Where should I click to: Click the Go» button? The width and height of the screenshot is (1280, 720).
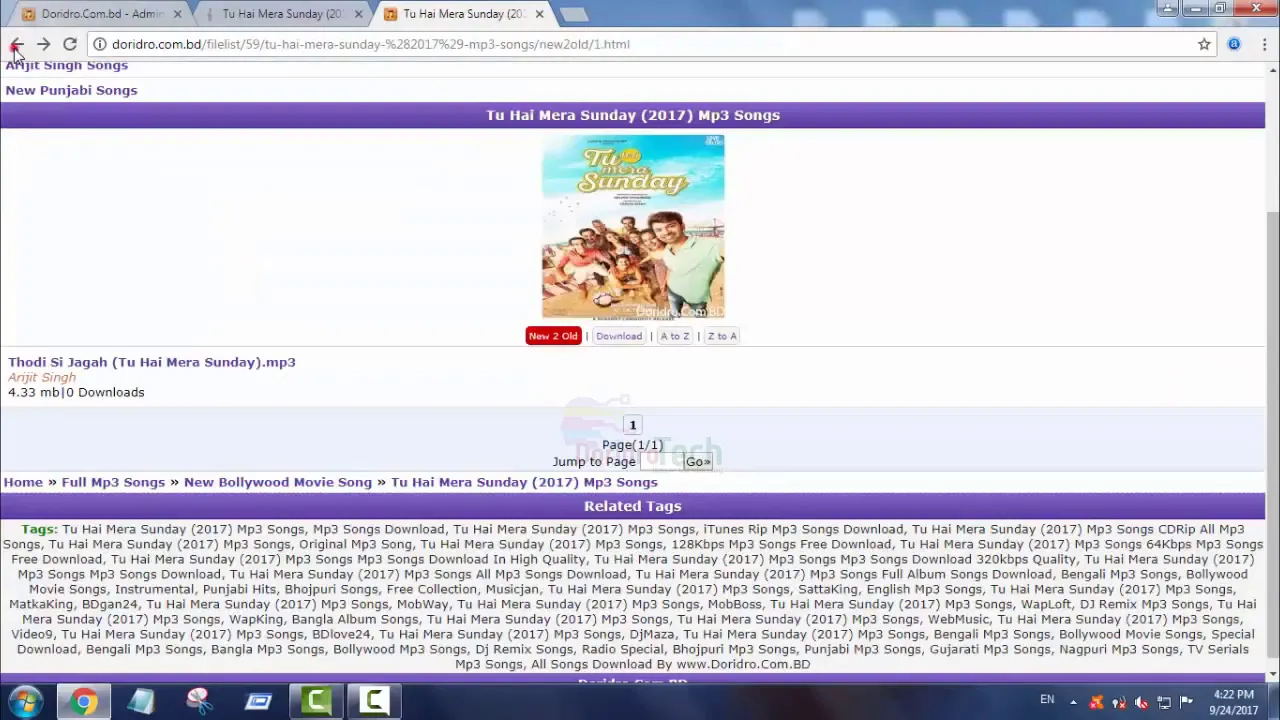pos(698,462)
